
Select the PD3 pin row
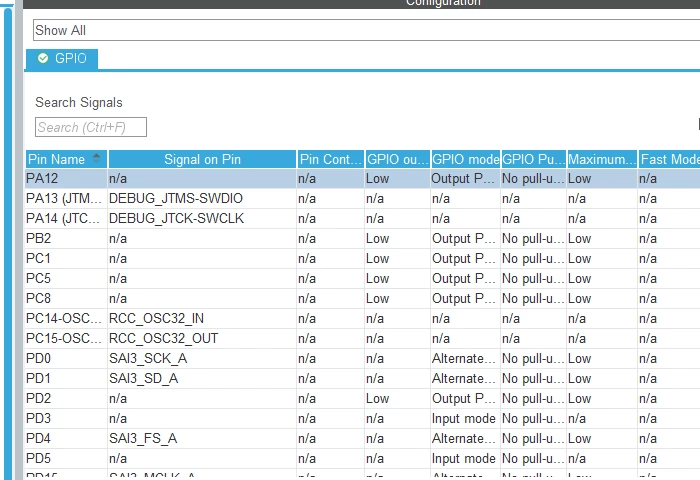pyautogui.click(x=362, y=418)
